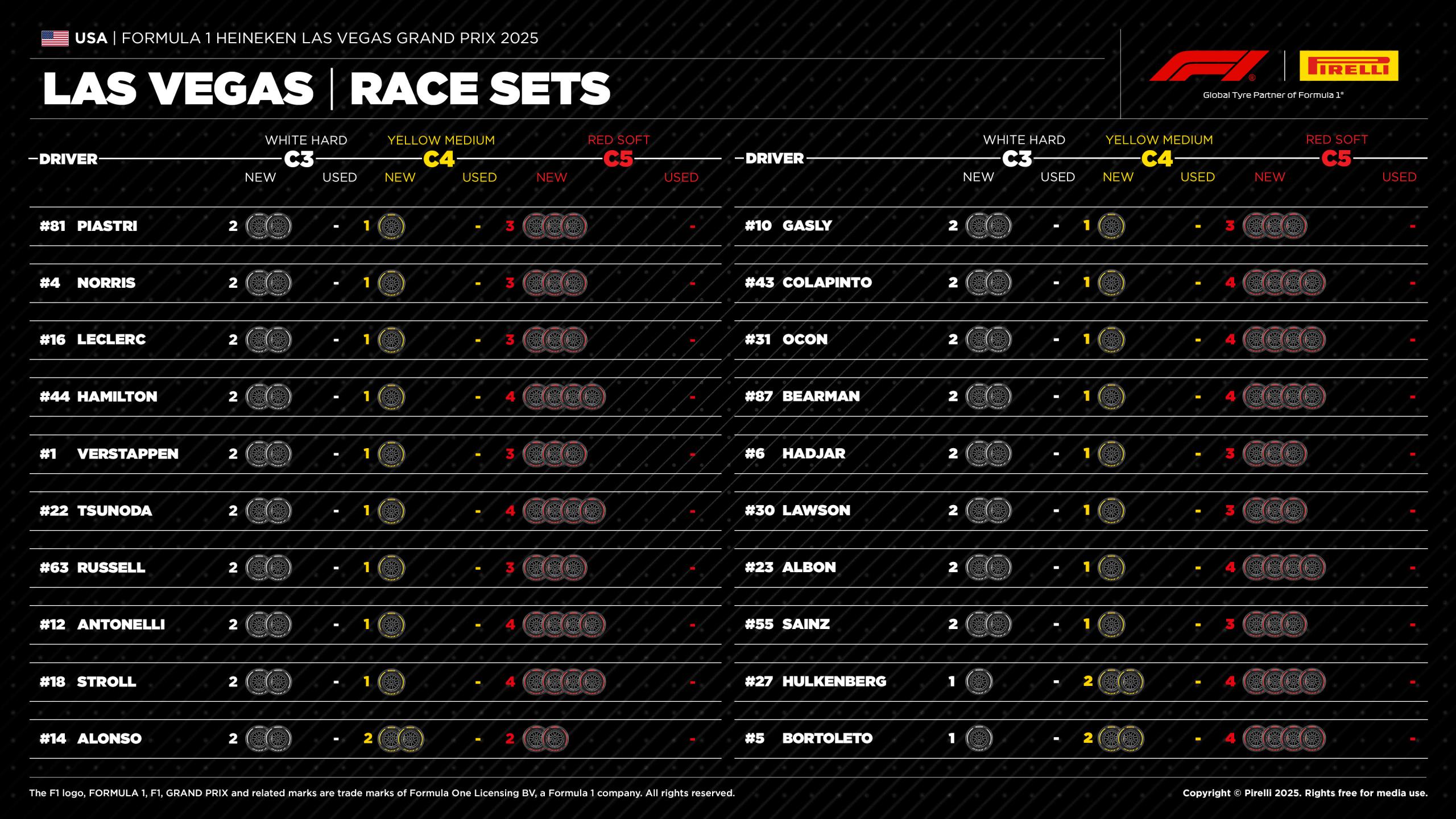
Task: Click Bortoleto's yellow medium tyre pair
Action: (x=1120, y=738)
